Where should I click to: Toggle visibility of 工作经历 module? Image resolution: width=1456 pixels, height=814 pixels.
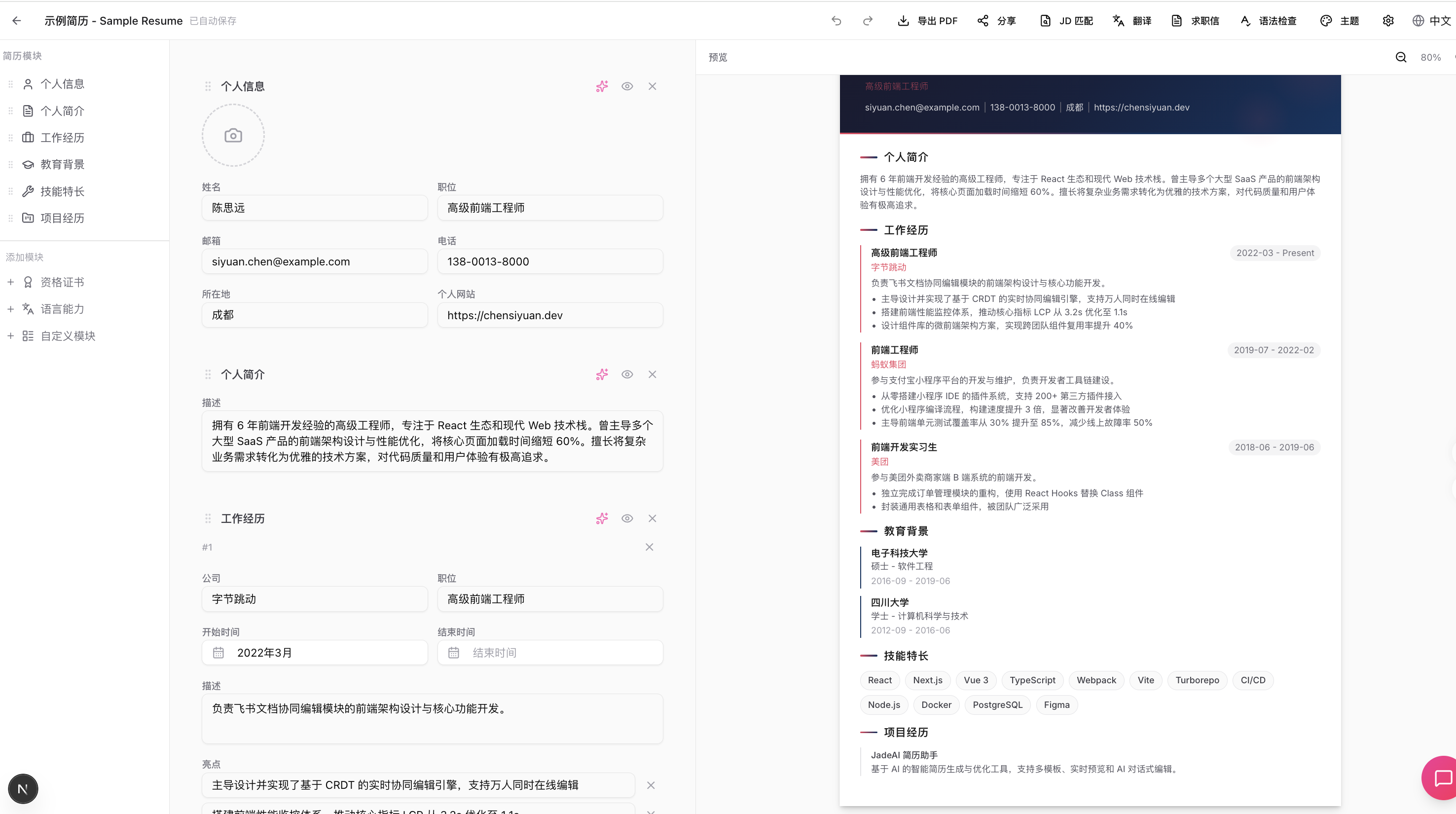click(x=627, y=518)
